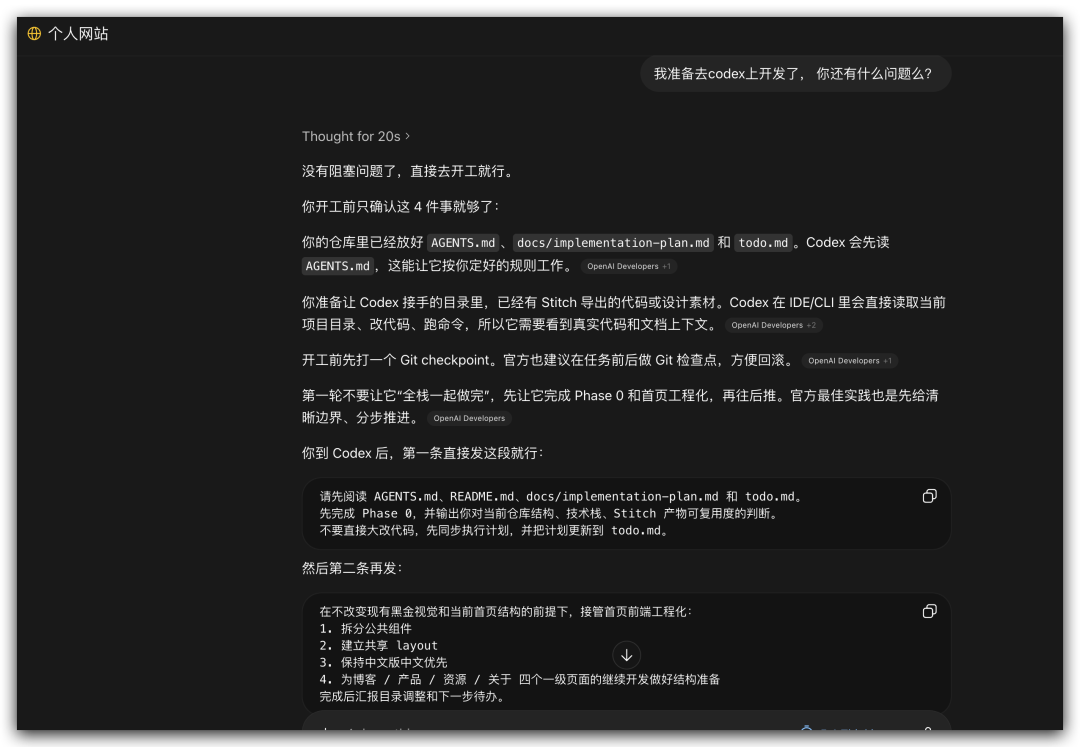Click the yellow globe icon beside 个人网站

[x=33, y=33]
